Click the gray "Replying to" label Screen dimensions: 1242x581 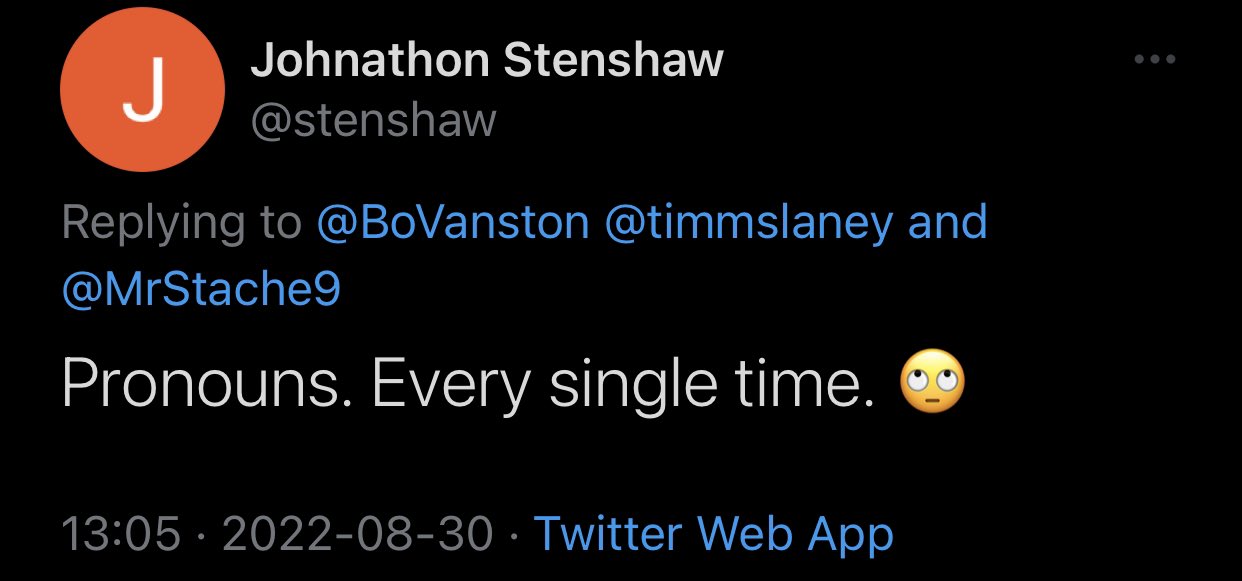[x=181, y=224]
